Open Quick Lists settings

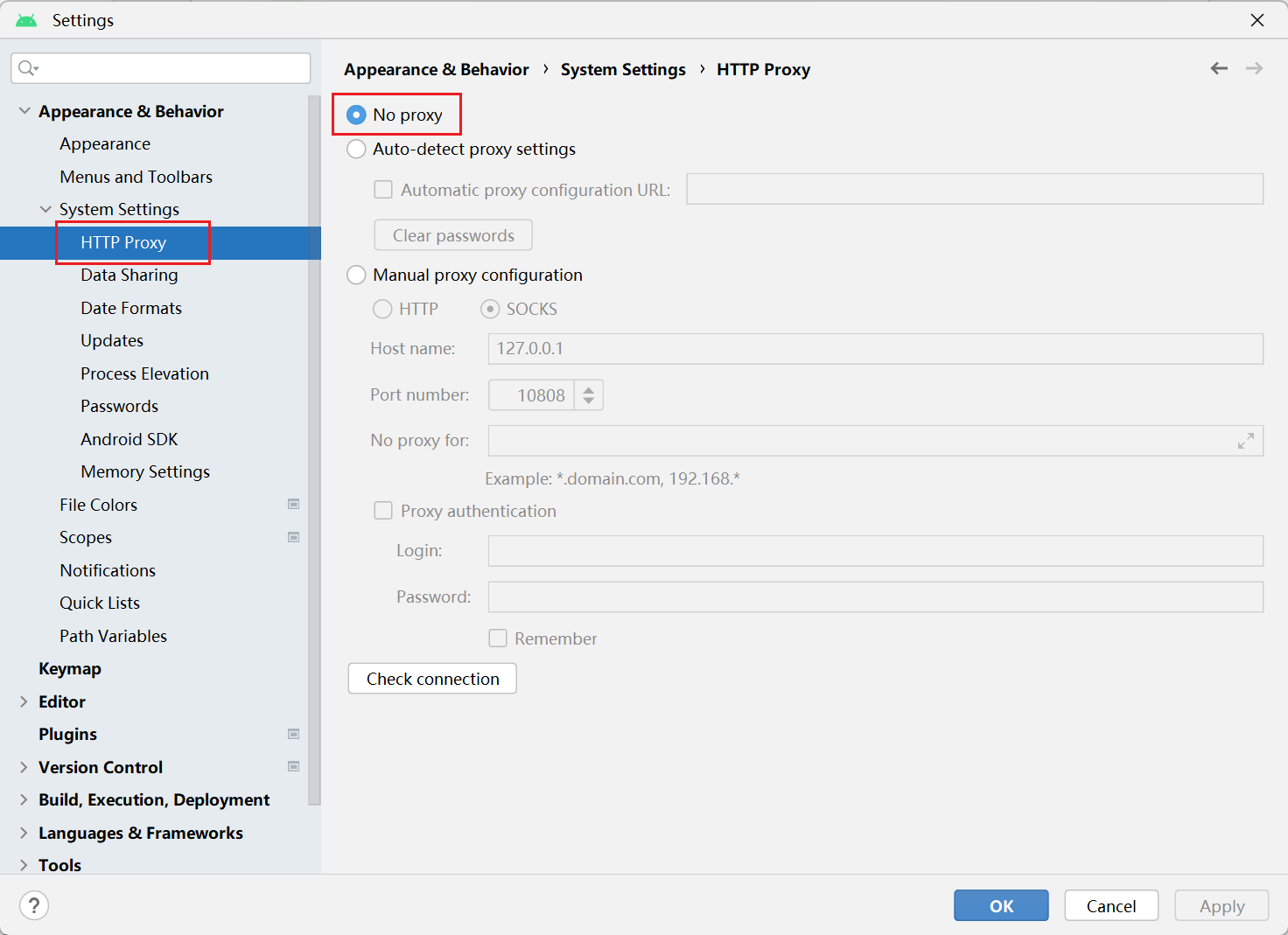point(100,603)
